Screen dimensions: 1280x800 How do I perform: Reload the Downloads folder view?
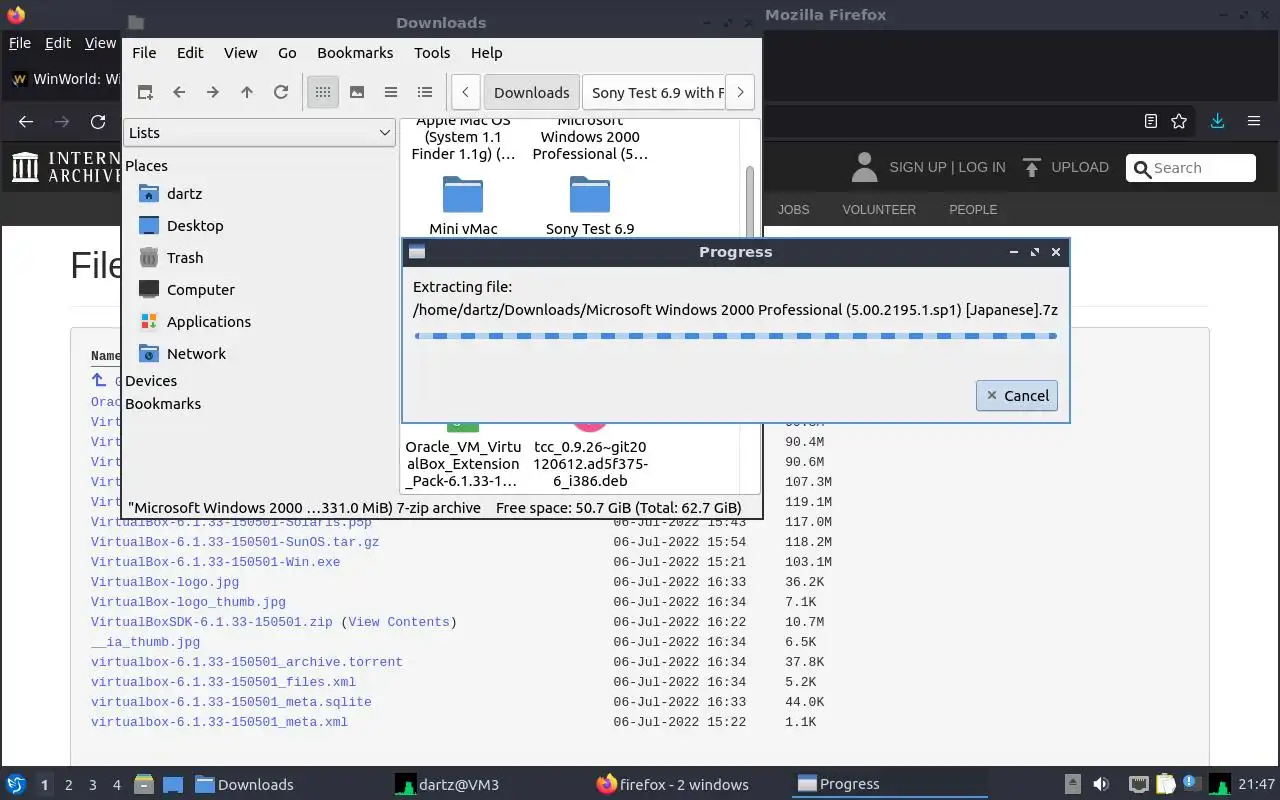pyautogui.click(x=281, y=92)
